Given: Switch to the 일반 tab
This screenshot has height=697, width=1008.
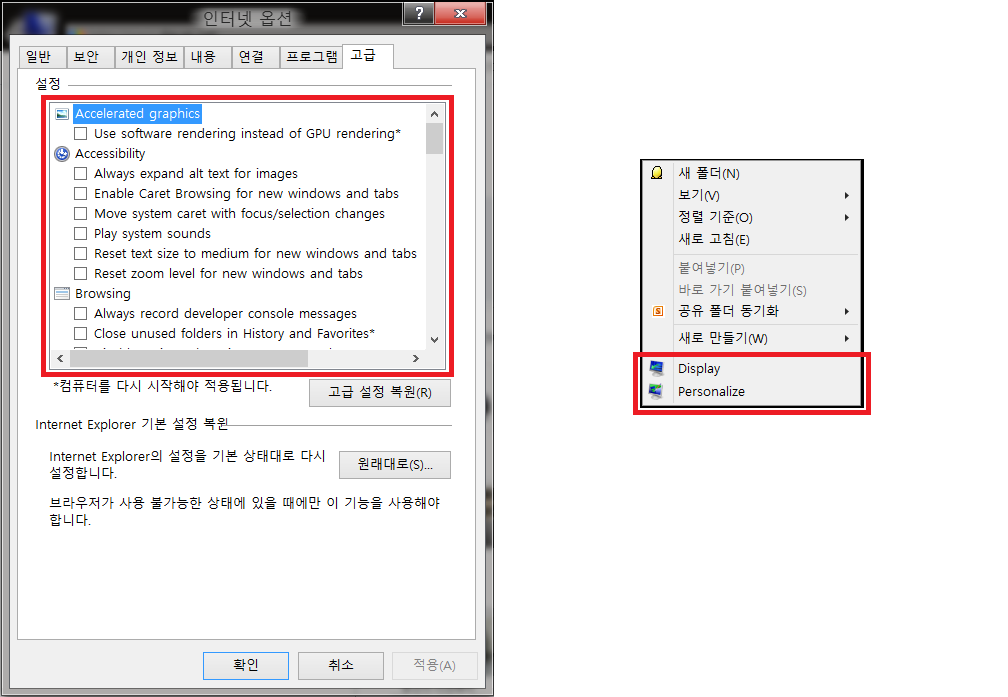Looking at the screenshot, I should click(42, 57).
